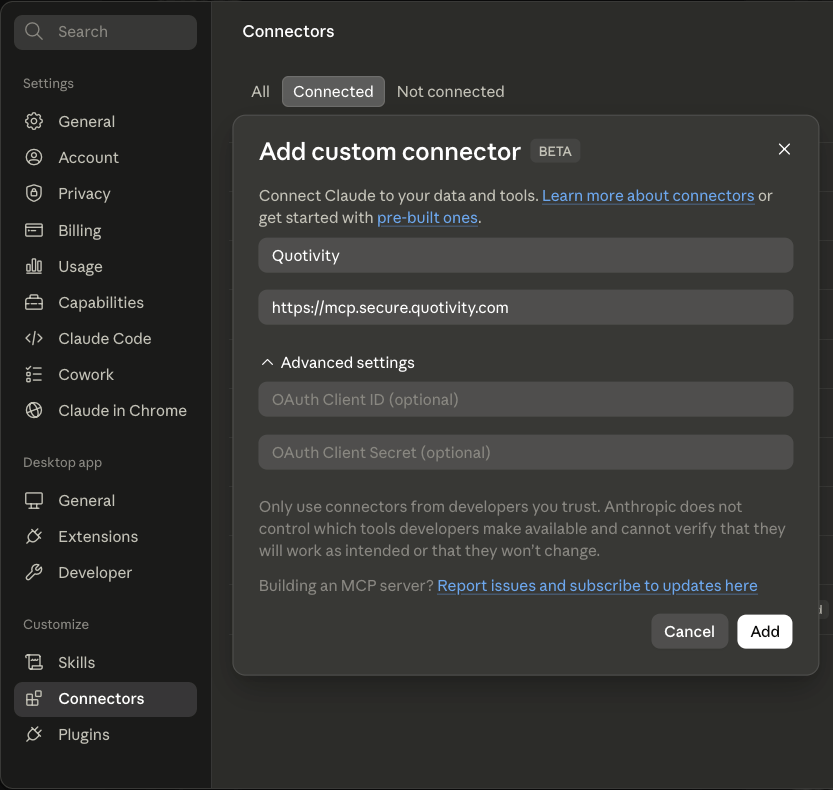Viewport: 833px width, 790px height.
Task: Go to Billing settings
Action: coord(105,230)
